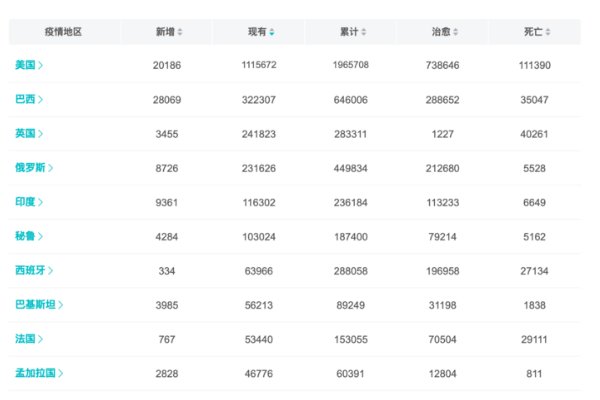Sort table by 新增 column
Image resolution: width=600 pixels, height=400 pixels.
point(169,32)
